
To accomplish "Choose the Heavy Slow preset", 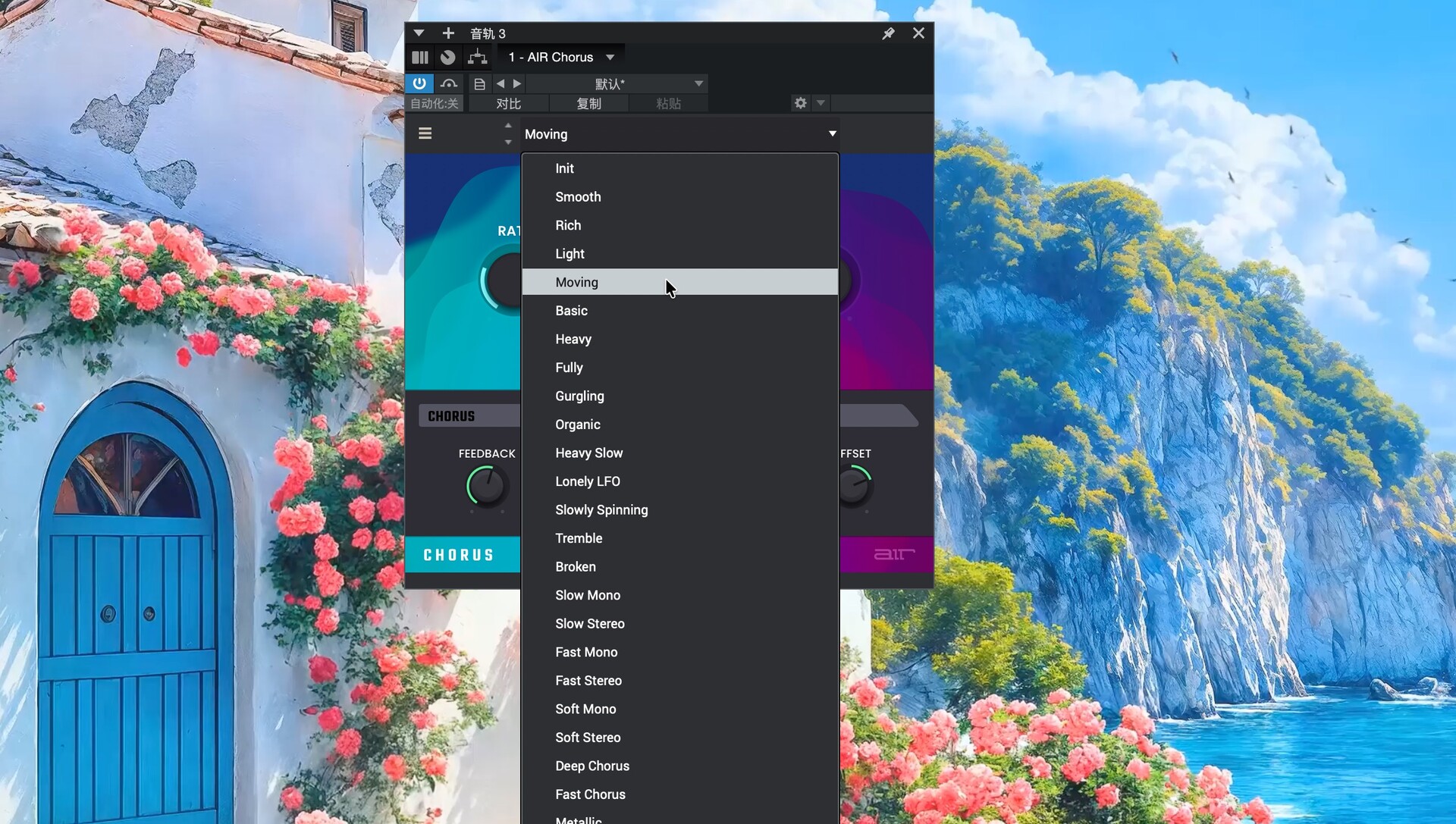I will pyautogui.click(x=588, y=453).
